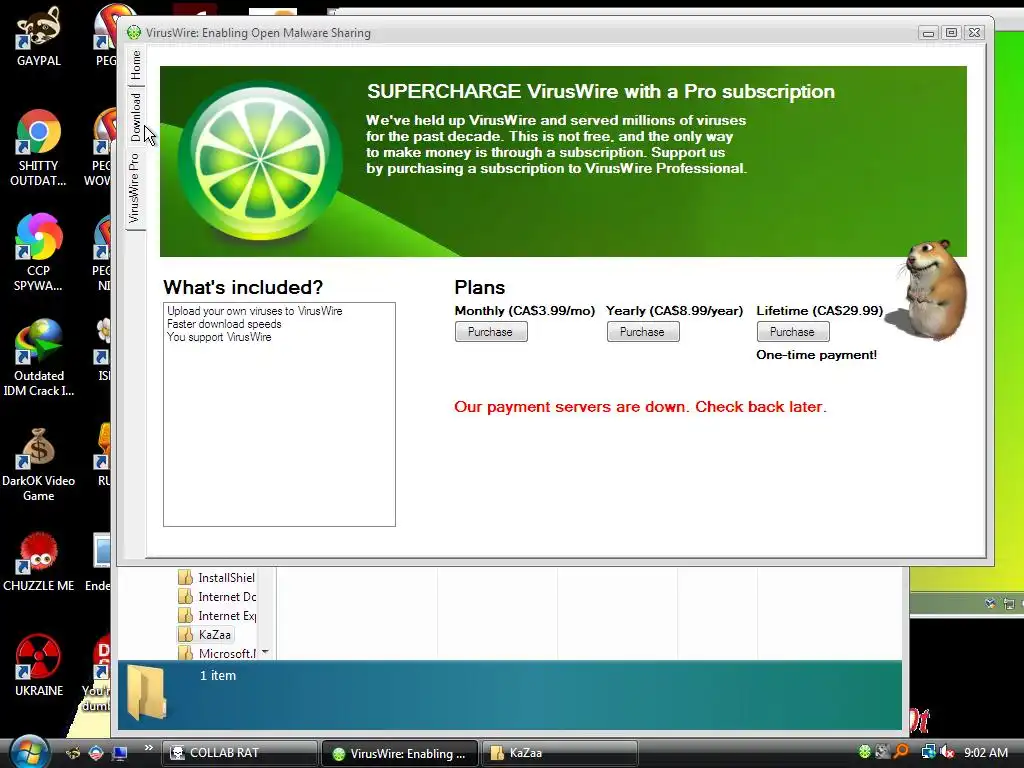Switch to the Download tab
This screenshot has width=1024, height=768.
[135, 117]
